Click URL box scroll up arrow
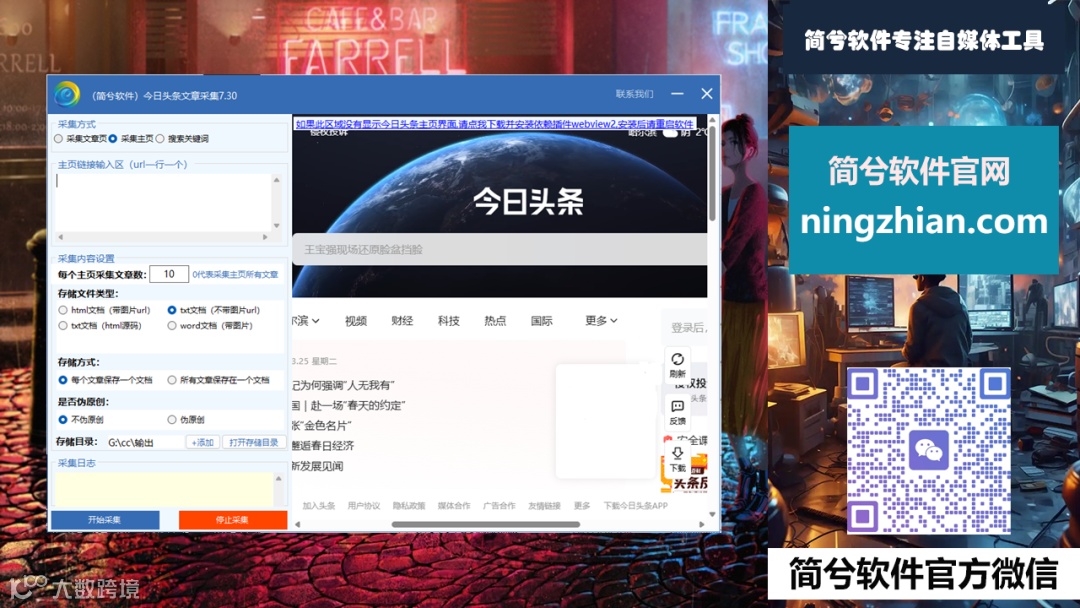The image size is (1080, 608). (x=276, y=180)
